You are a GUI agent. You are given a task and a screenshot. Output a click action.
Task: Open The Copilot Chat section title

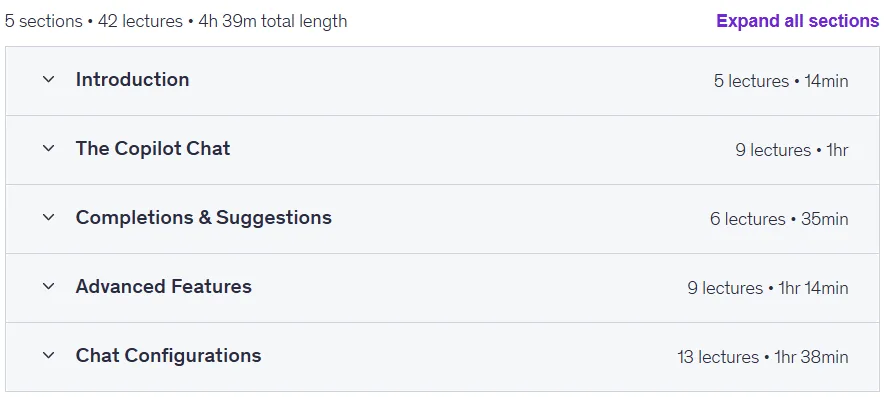[153, 149]
